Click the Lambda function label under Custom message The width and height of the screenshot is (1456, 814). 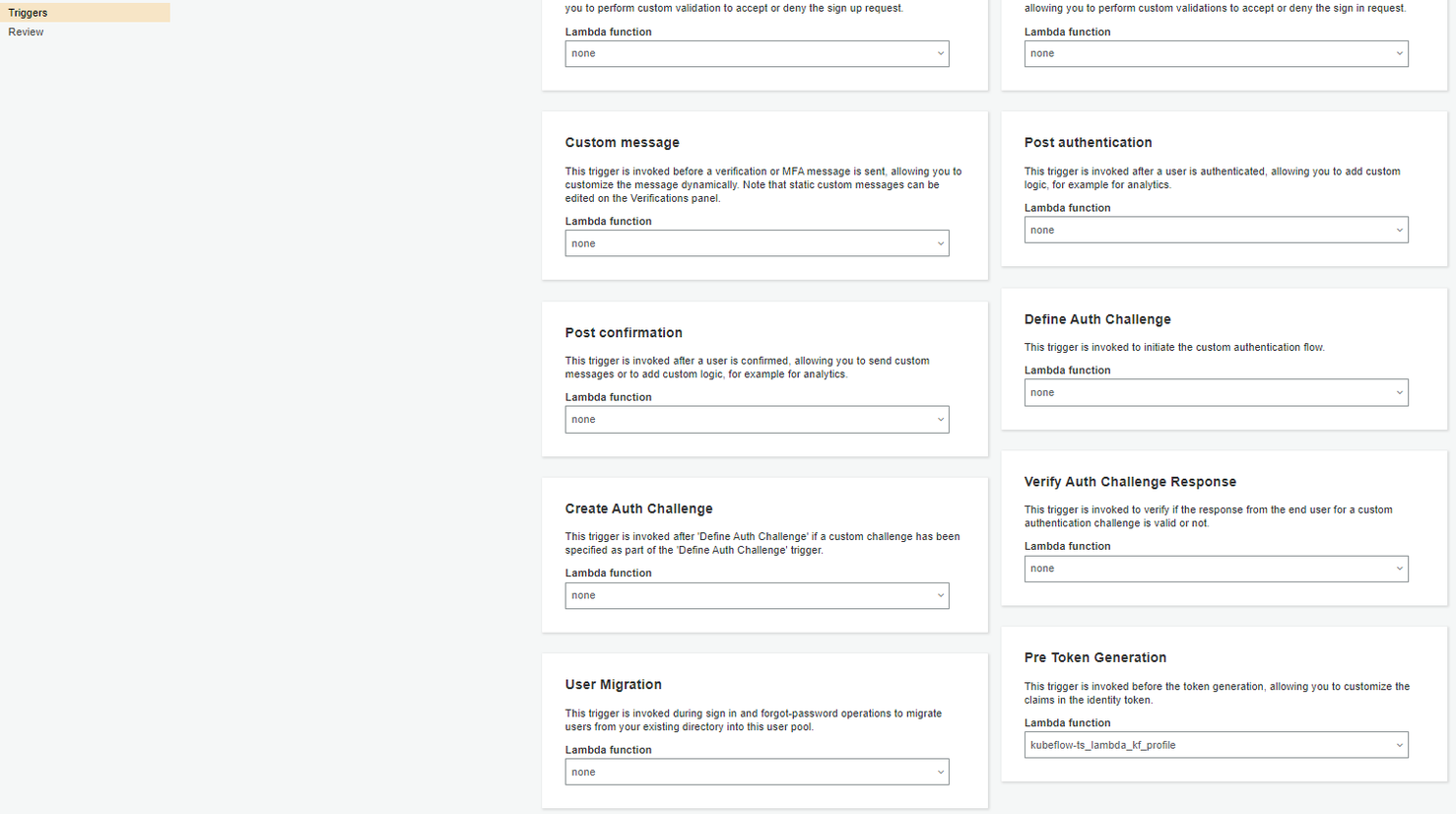pyautogui.click(x=608, y=222)
